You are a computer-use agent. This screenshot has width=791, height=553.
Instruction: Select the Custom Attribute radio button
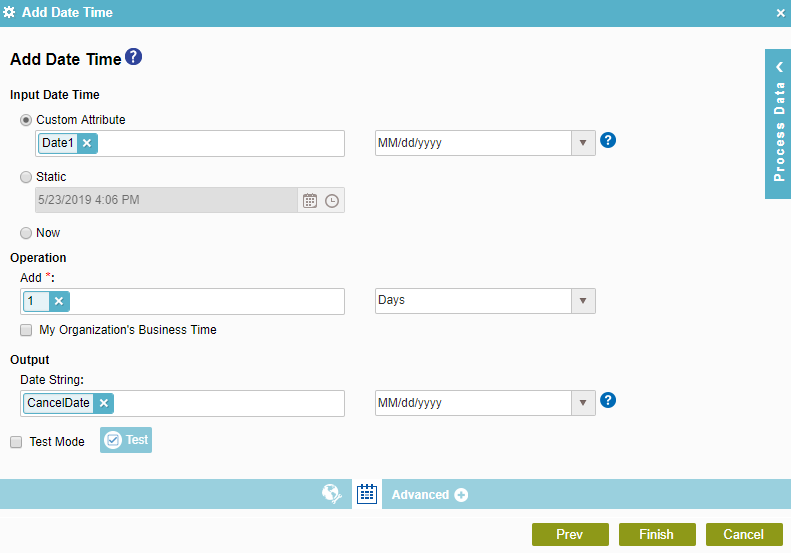click(26, 120)
